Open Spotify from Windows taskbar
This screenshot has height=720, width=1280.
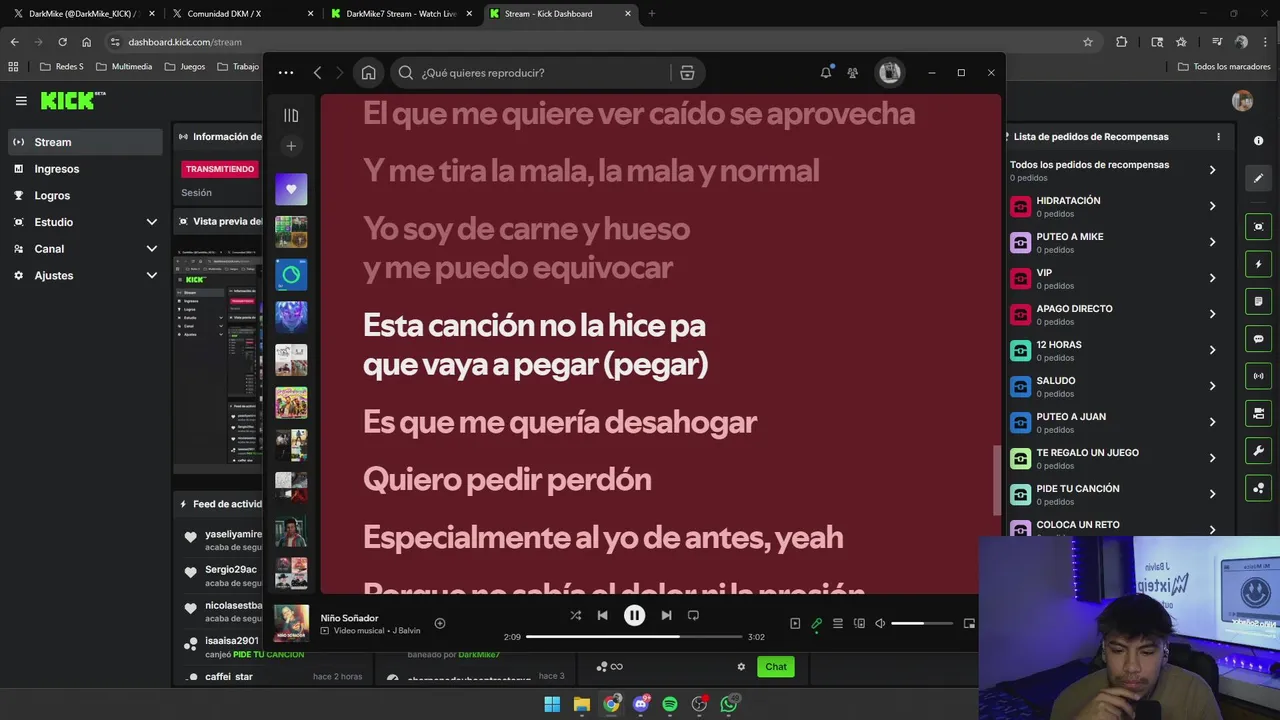pos(670,704)
